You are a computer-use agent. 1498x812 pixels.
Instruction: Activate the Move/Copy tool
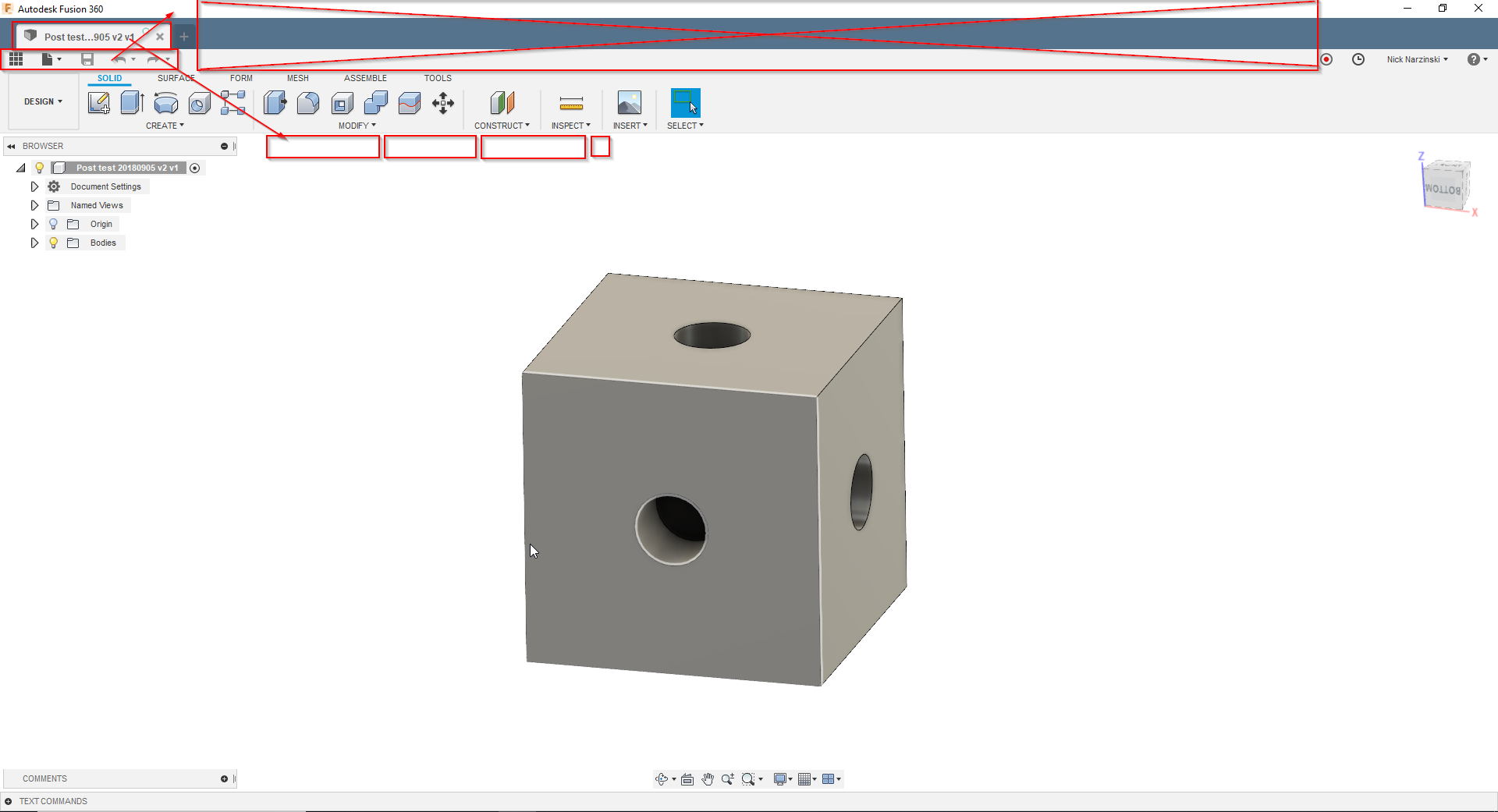point(442,103)
